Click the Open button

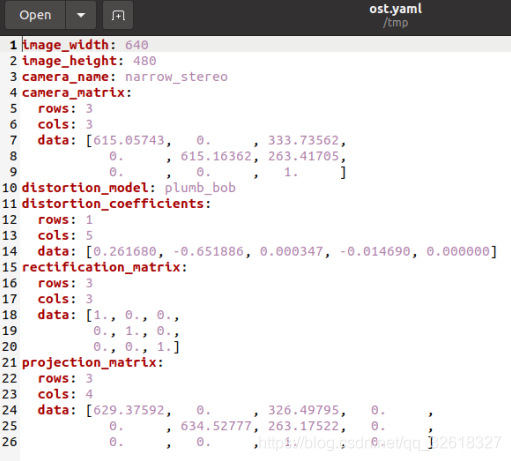click(35, 15)
